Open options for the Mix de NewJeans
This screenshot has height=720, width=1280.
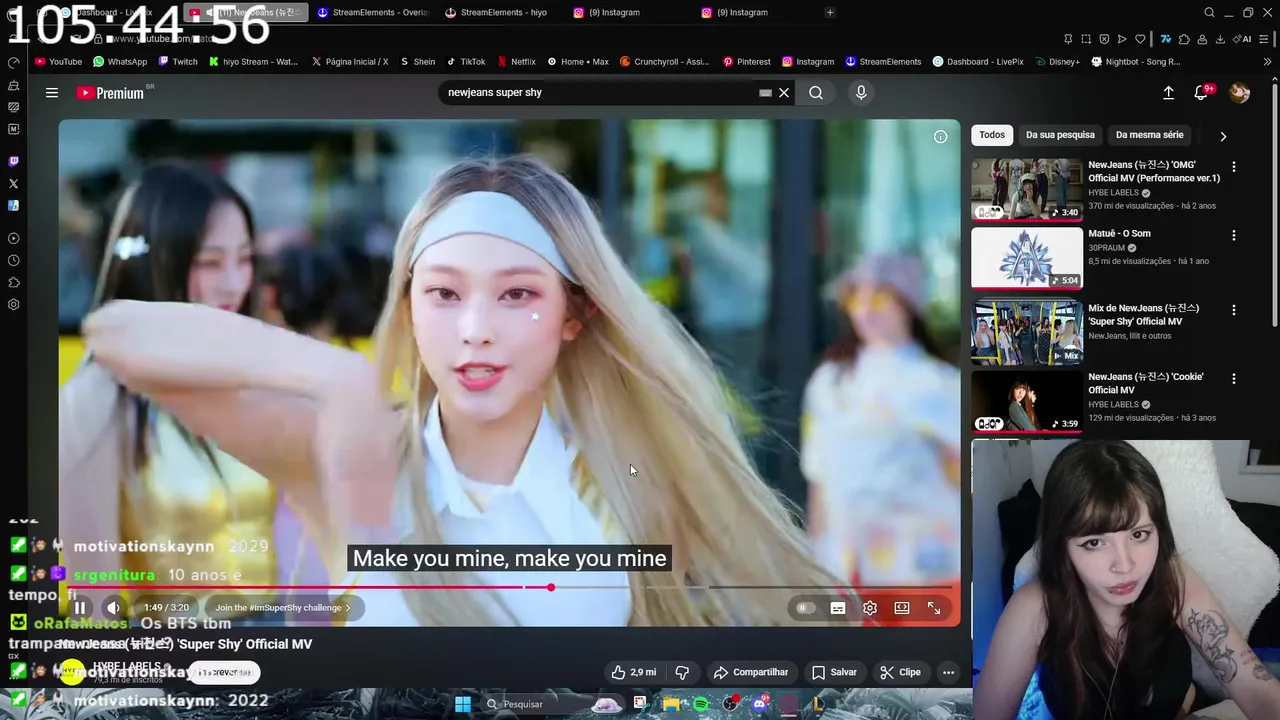point(1233,310)
